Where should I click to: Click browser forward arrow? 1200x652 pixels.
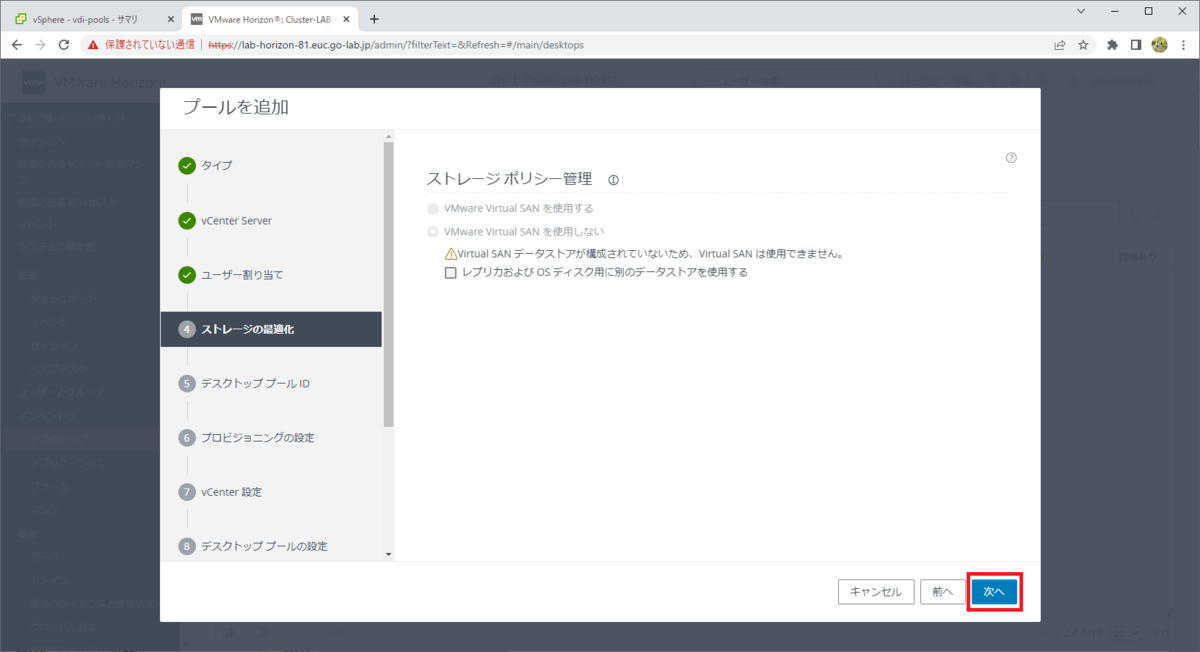pos(40,45)
